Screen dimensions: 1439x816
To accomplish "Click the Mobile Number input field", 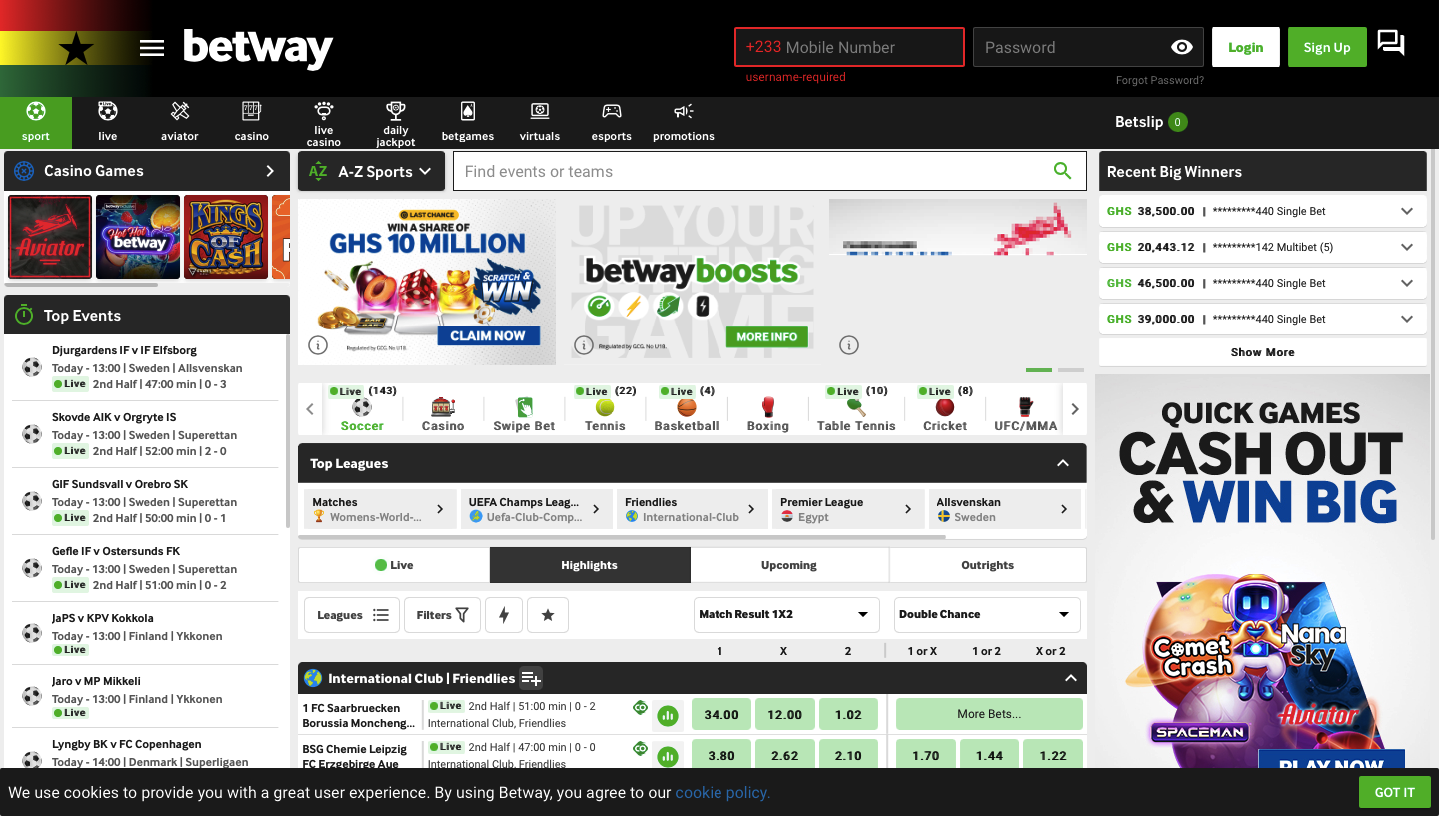I will click(849, 47).
